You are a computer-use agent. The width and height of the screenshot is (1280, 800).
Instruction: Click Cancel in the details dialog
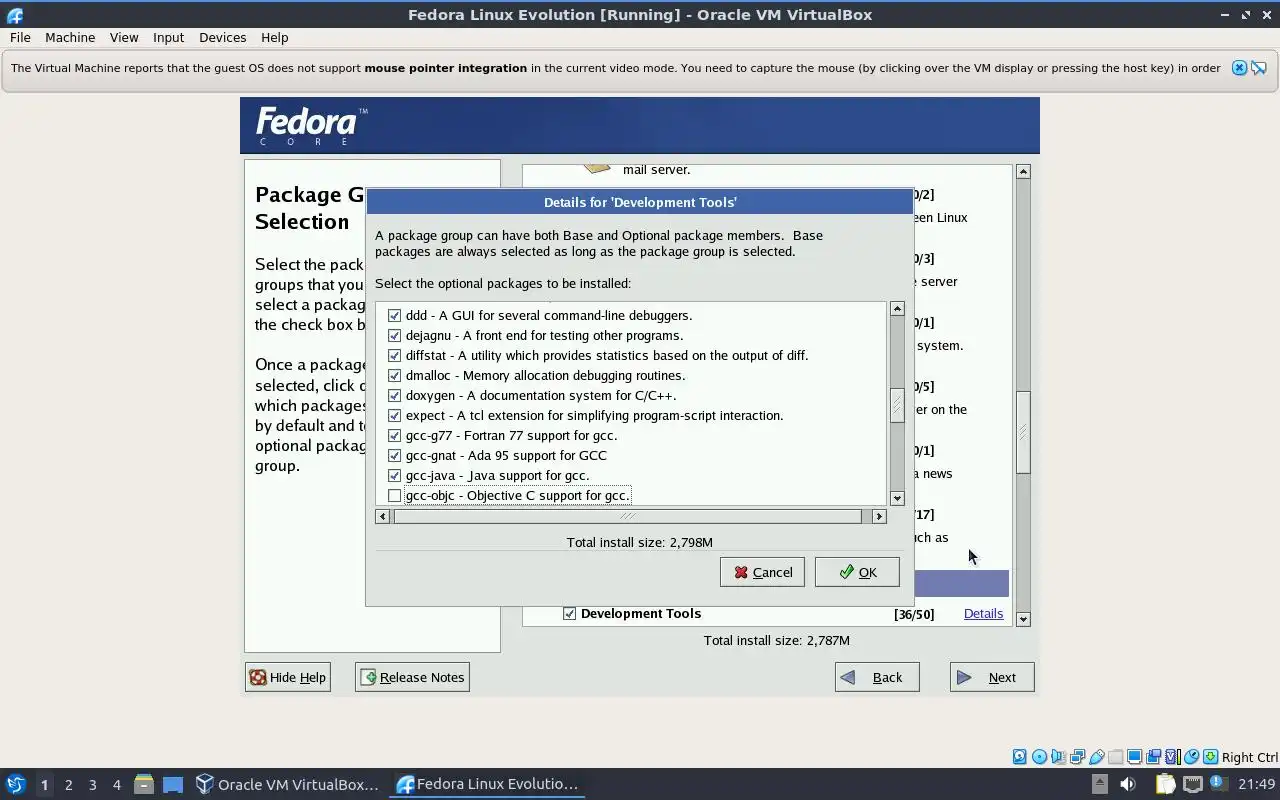click(762, 572)
